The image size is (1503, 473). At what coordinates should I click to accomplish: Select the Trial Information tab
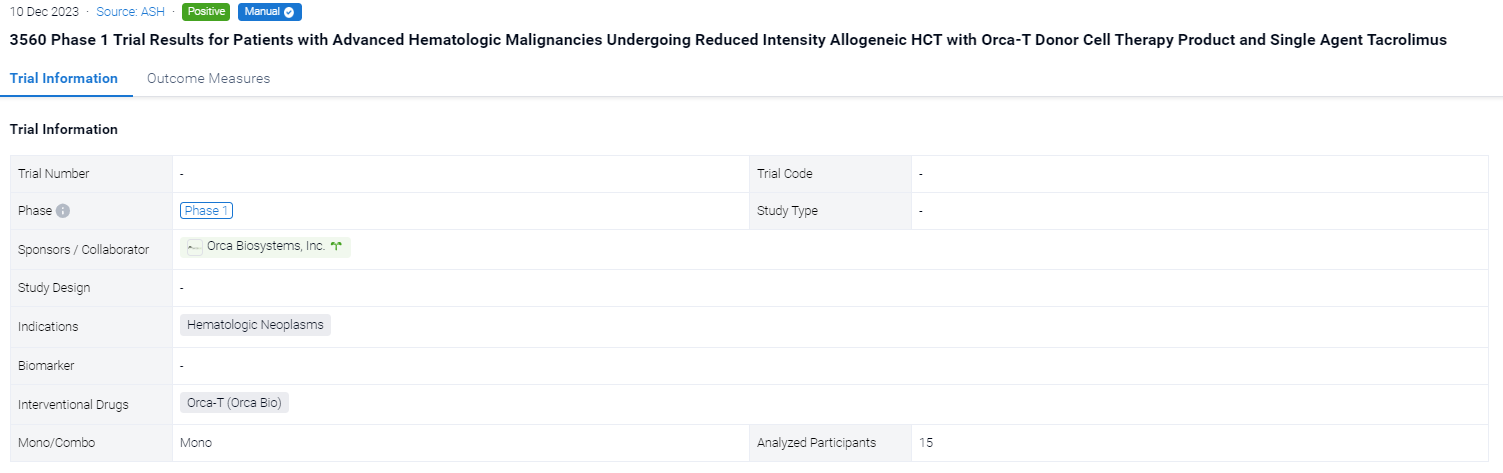click(64, 78)
